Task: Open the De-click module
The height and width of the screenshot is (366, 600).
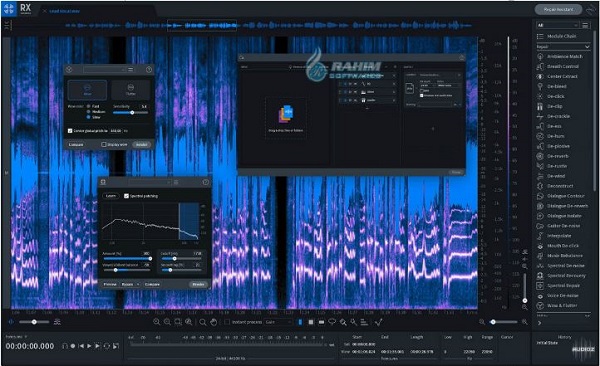Action: click(551, 96)
